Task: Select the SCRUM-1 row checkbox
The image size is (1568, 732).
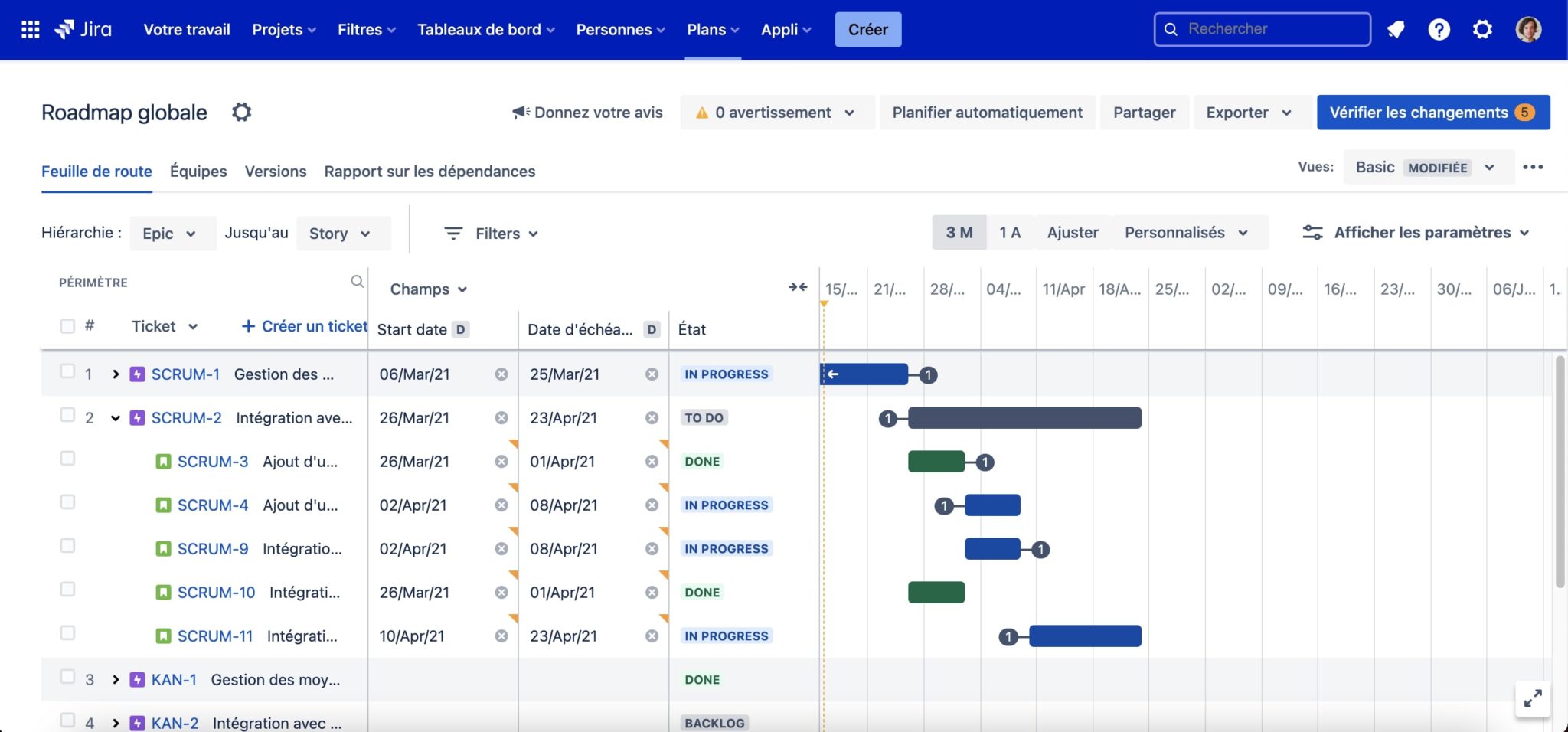Action: [67, 374]
